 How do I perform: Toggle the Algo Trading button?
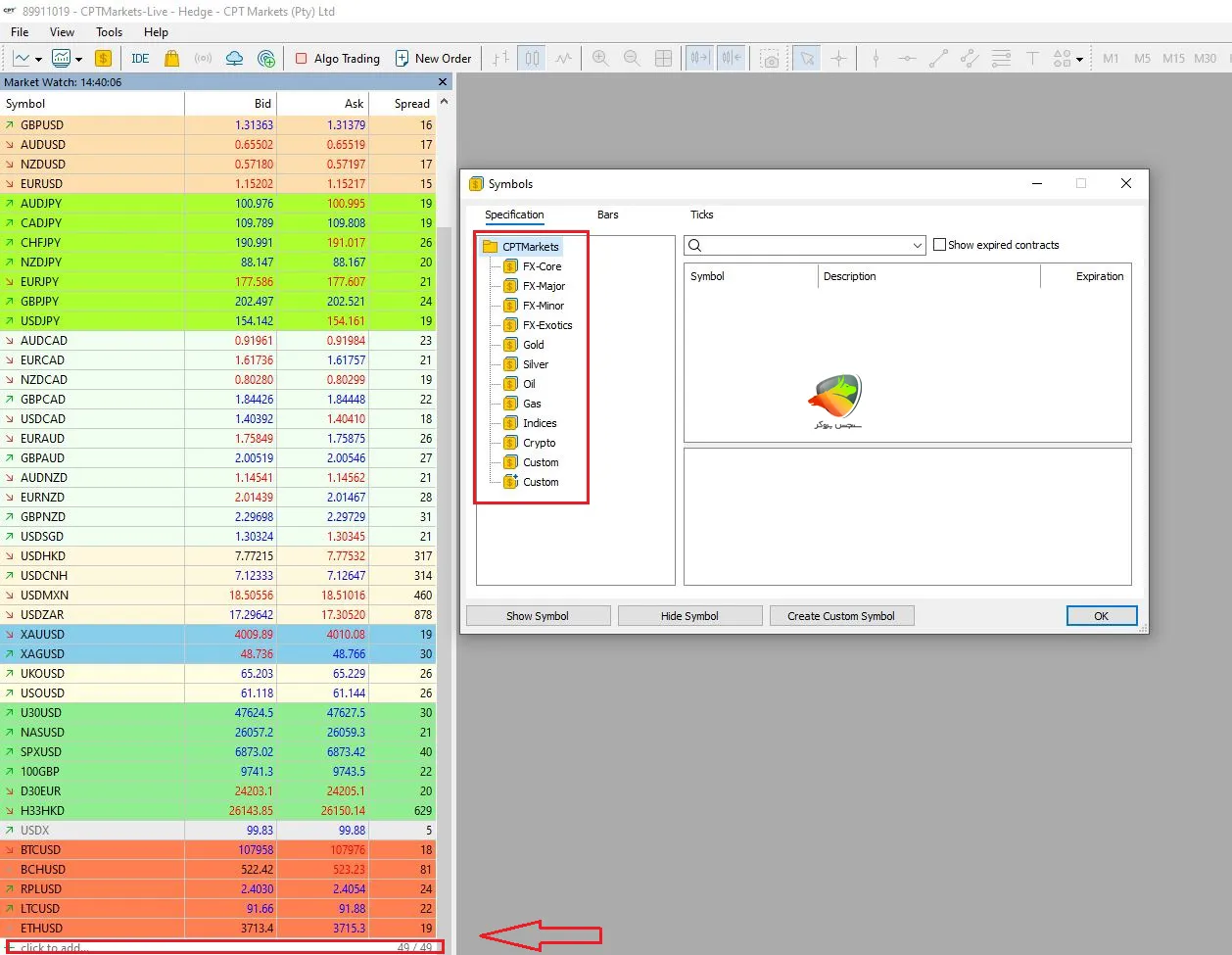(338, 59)
